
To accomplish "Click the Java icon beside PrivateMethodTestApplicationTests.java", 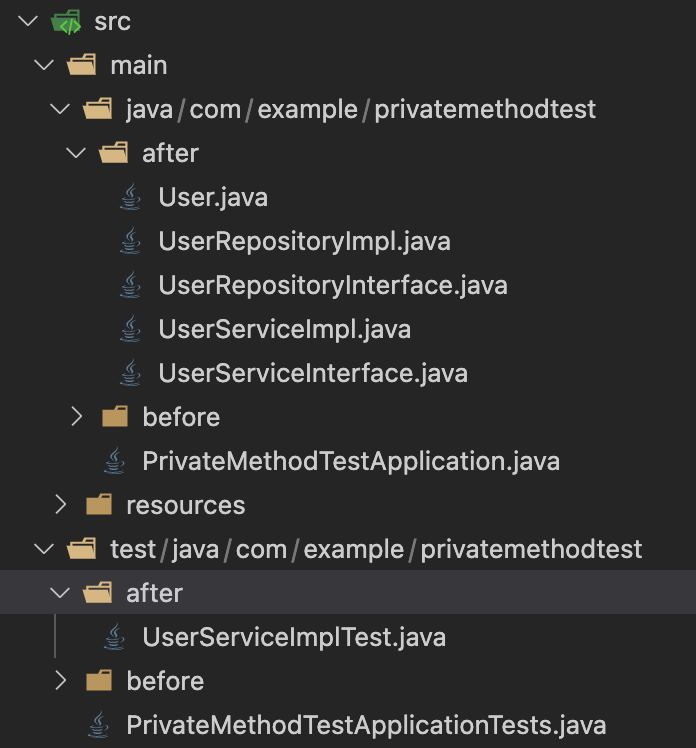I will (98, 725).
